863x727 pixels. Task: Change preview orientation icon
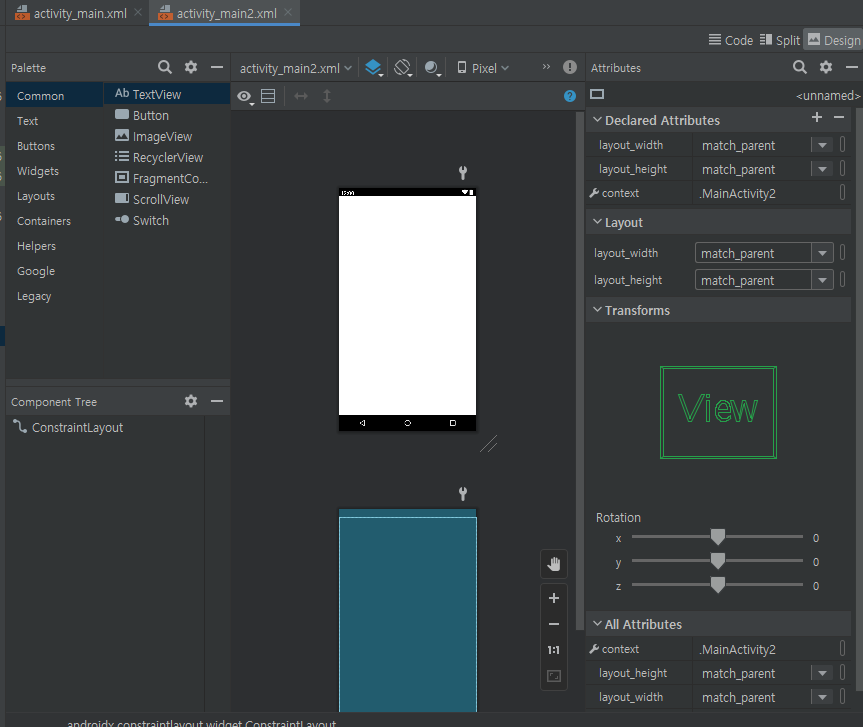click(403, 68)
